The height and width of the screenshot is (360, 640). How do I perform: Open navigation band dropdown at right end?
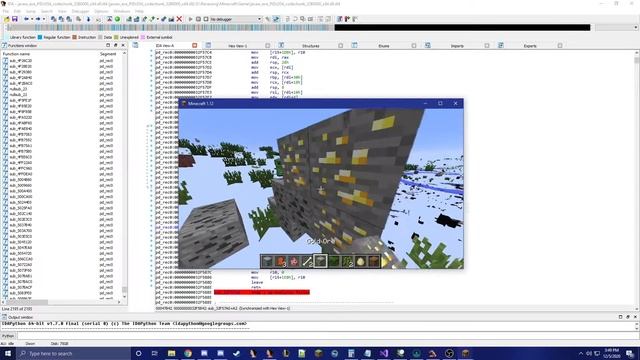(x=636, y=28)
